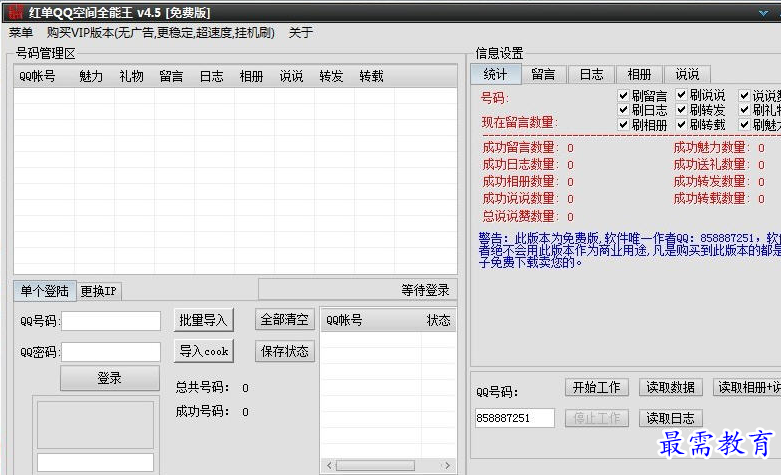781x475 pixels.
Task: Click the empty field below the captcha box
Action: [95, 463]
